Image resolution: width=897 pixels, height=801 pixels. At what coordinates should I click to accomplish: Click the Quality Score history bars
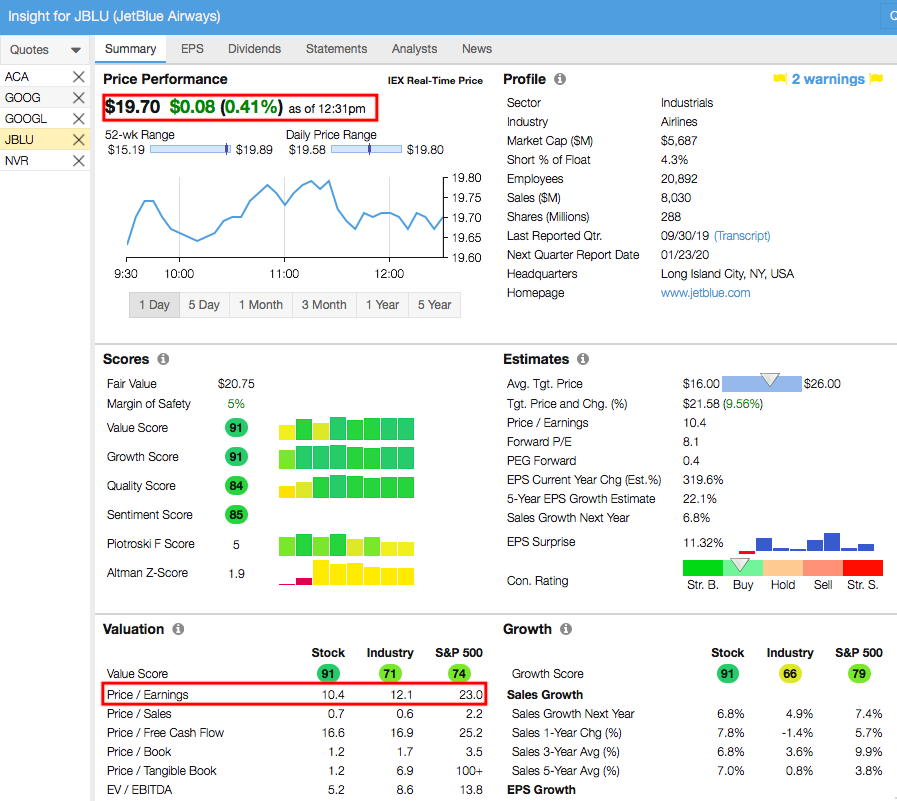(x=346, y=486)
